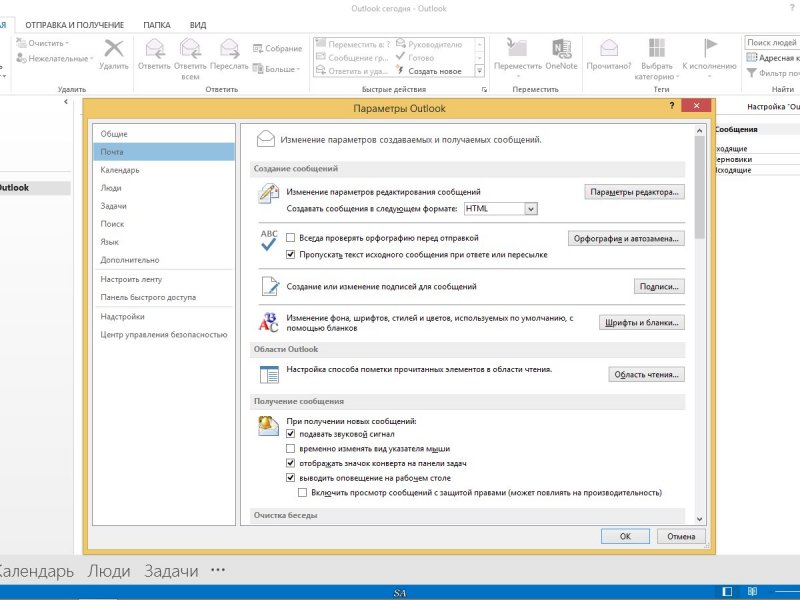Click the help question mark in Параметры Outlook dialog
The width and height of the screenshot is (800, 600).
[x=671, y=106]
